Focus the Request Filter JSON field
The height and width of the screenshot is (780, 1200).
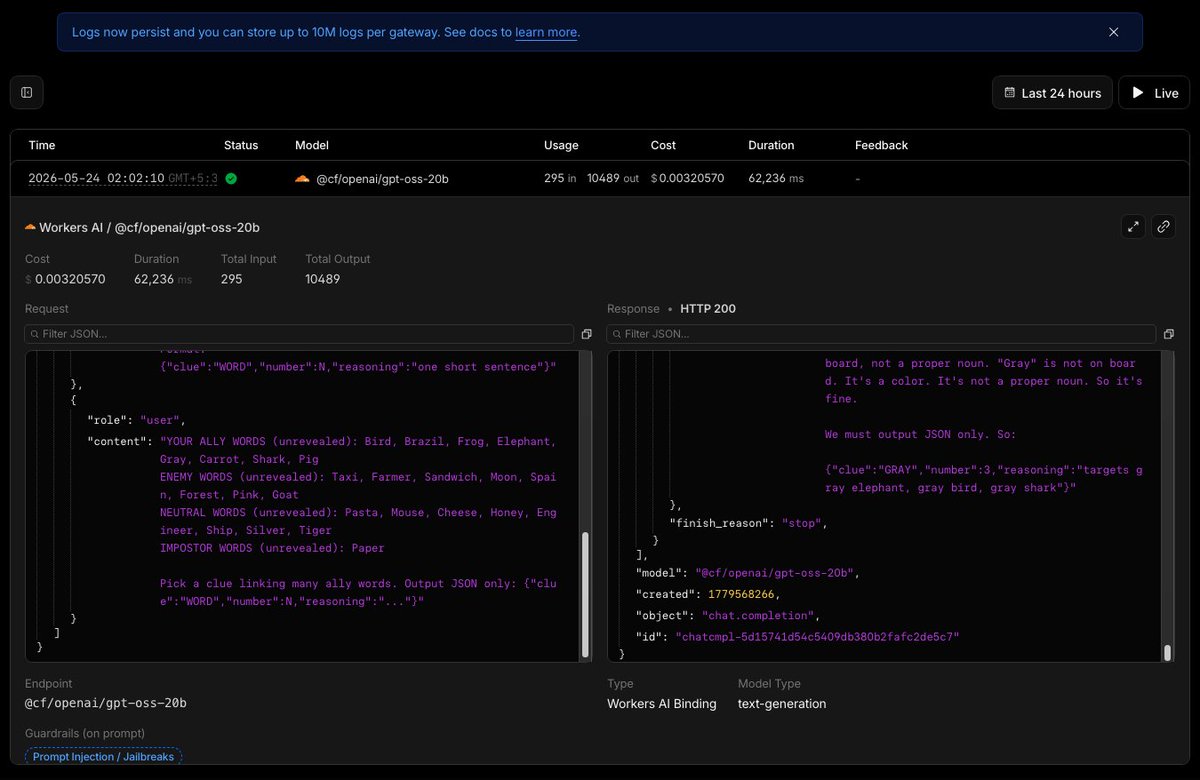tap(299, 334)
